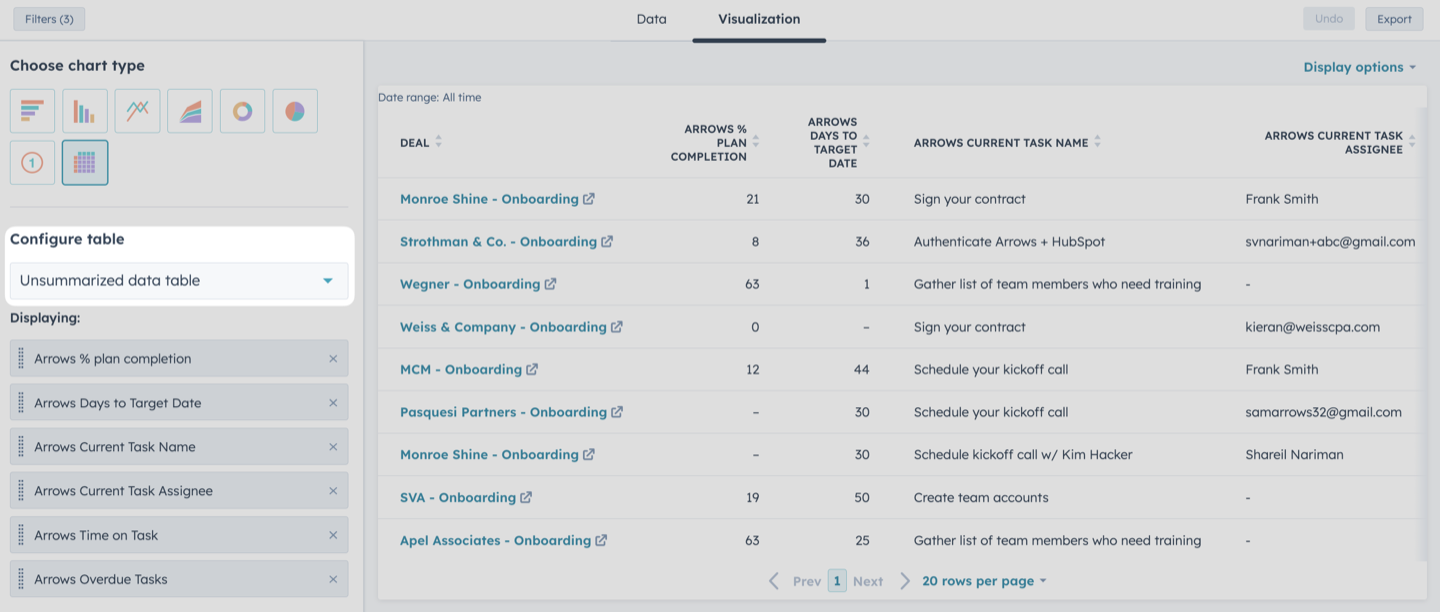Select the Visualization tab

coord(759,19)
